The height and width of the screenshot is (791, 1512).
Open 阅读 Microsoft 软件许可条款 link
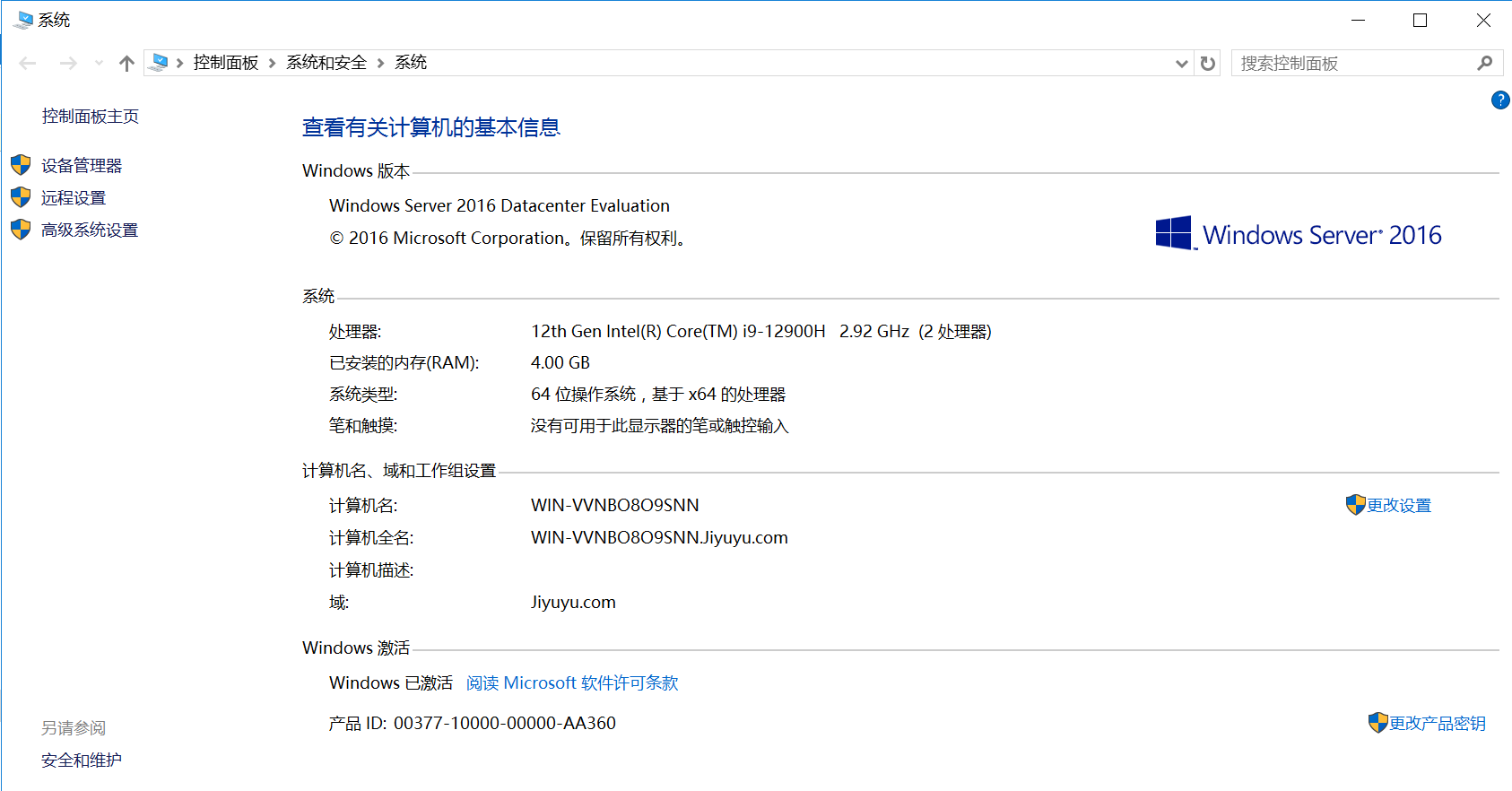coord(572,683)
